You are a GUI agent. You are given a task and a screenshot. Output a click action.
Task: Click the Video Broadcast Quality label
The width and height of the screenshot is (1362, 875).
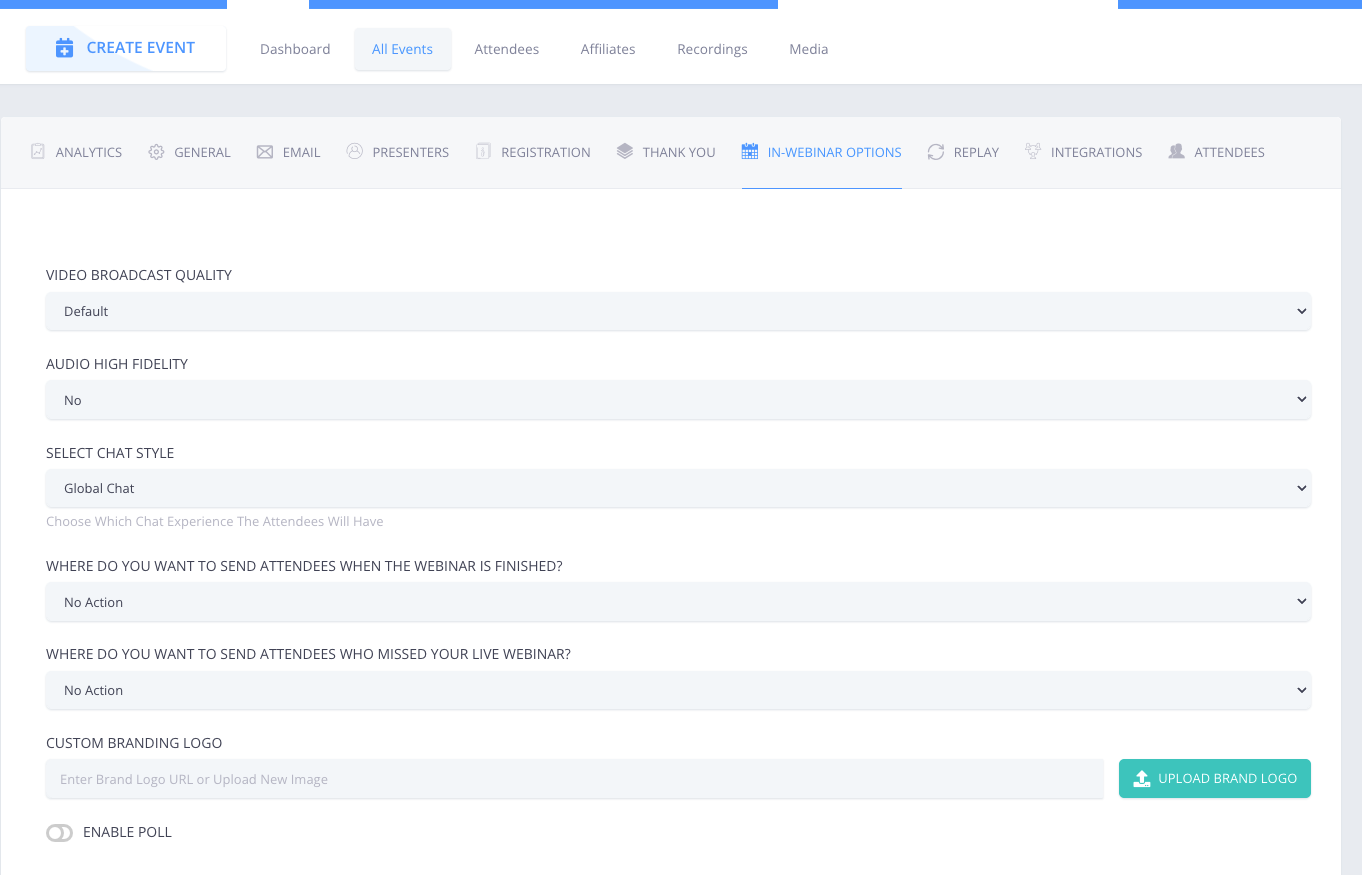tap(139, 275)
